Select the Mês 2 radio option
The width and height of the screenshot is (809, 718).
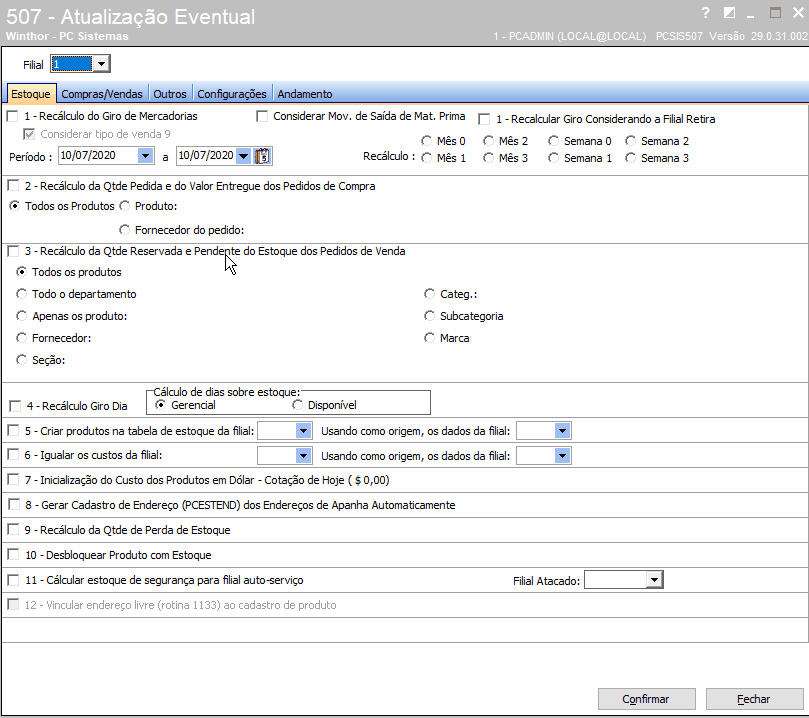pyautogui.click(x=489, y=141)
